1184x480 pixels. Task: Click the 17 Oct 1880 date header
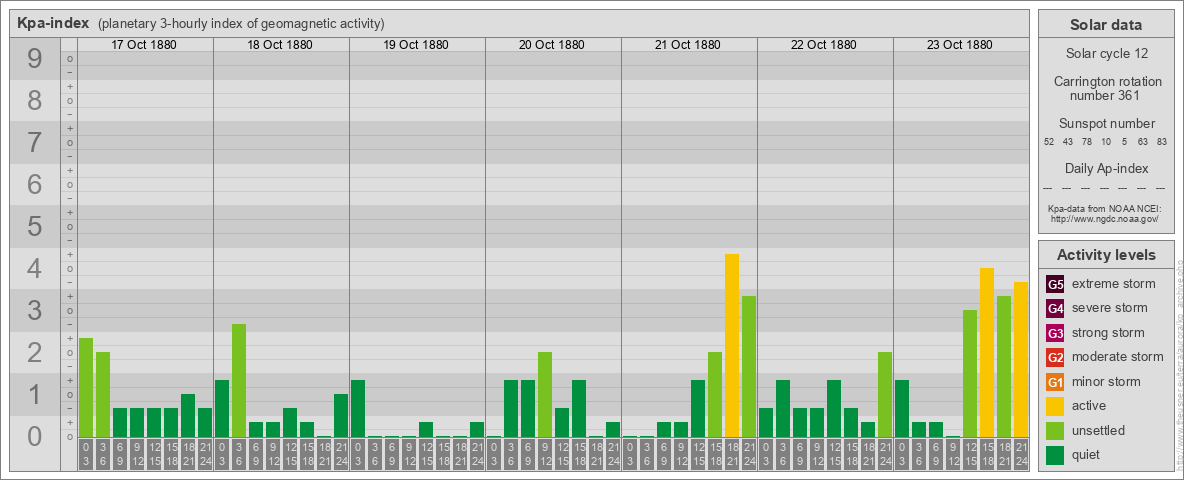(144, 45)
